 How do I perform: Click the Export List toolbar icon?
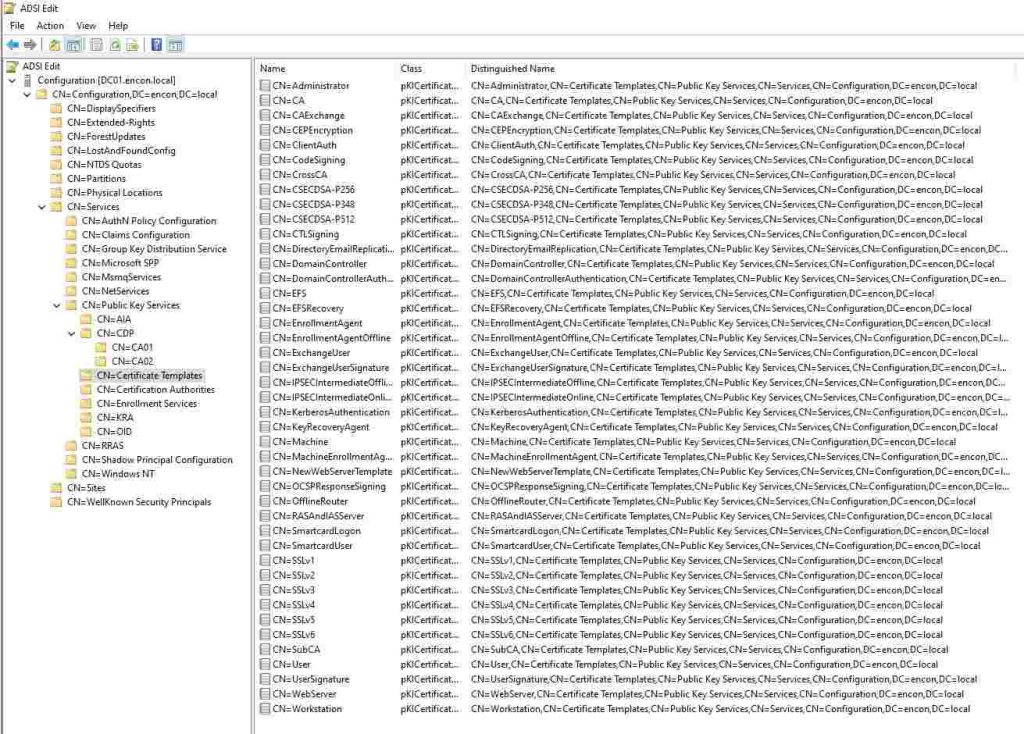click(132, 45)
